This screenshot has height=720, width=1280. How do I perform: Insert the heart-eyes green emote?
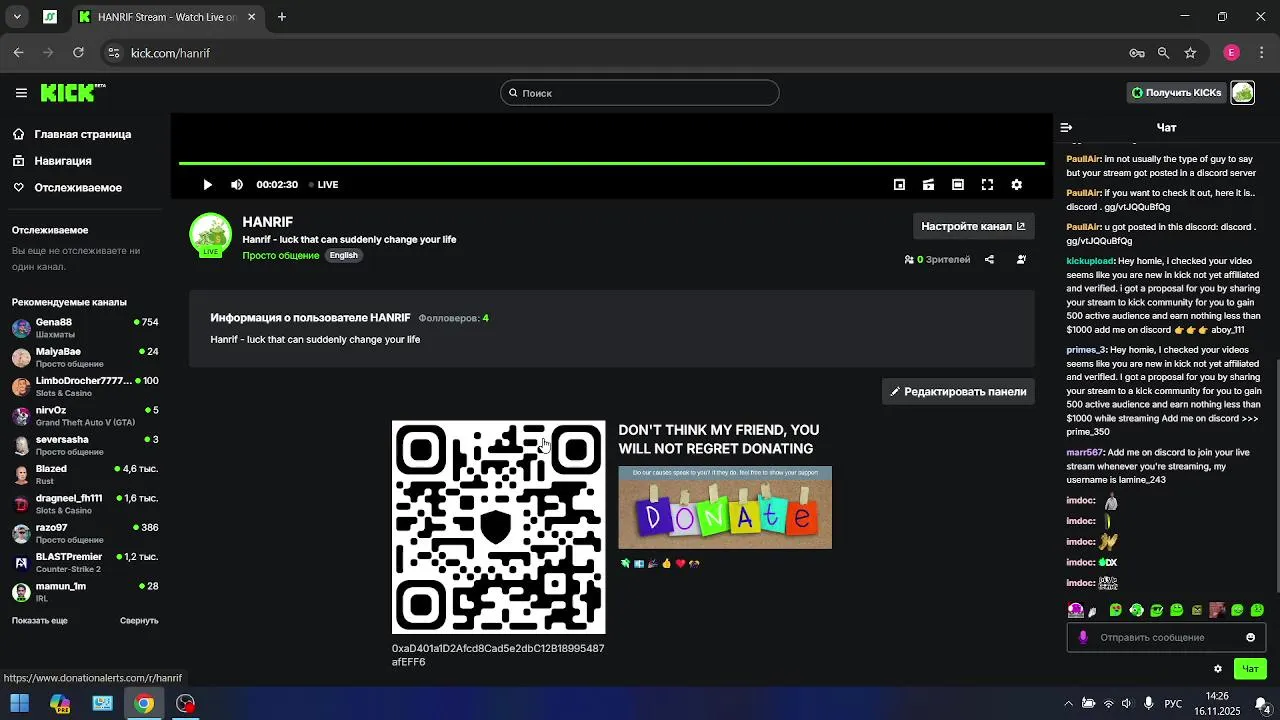click(1116, 610)
